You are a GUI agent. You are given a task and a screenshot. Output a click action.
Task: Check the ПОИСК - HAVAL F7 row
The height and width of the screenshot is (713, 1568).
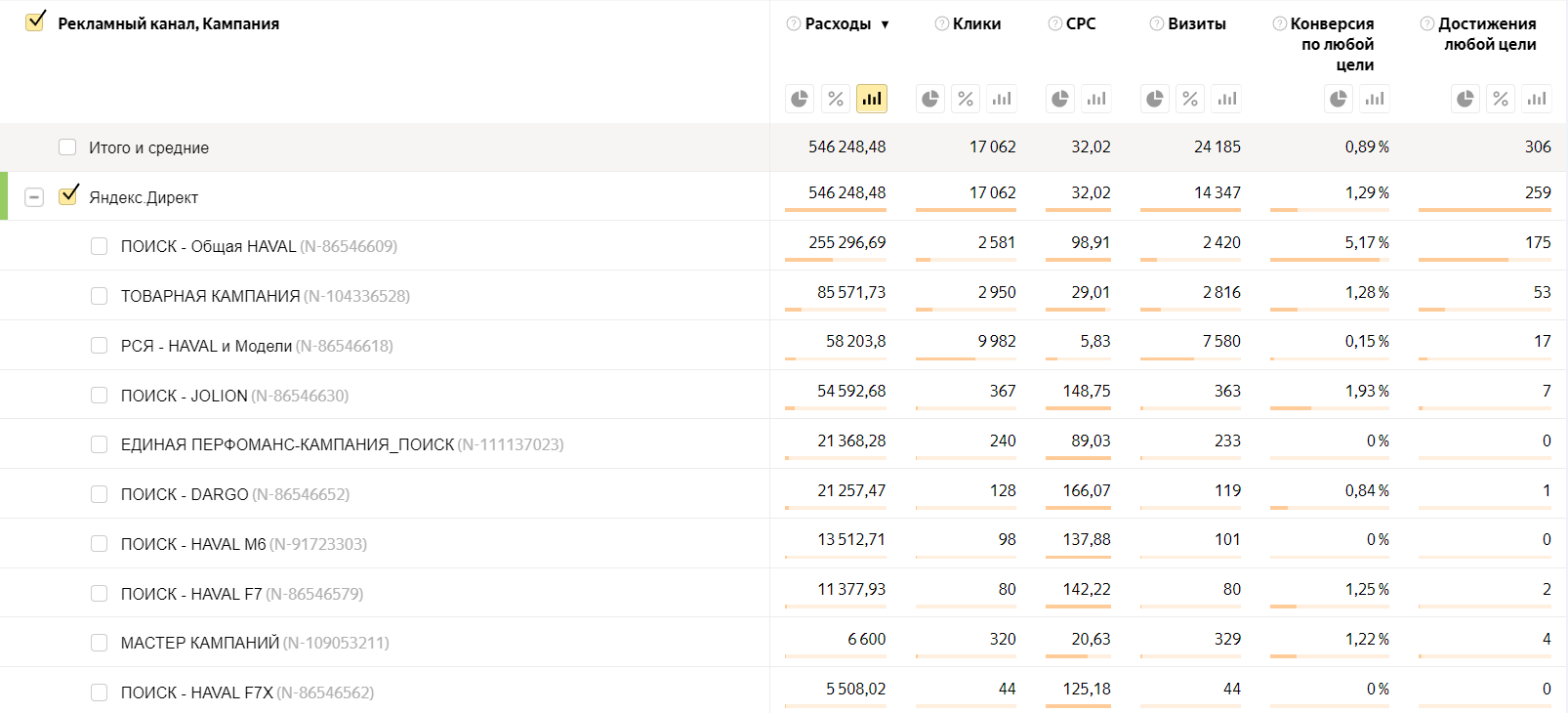point(99,594)
